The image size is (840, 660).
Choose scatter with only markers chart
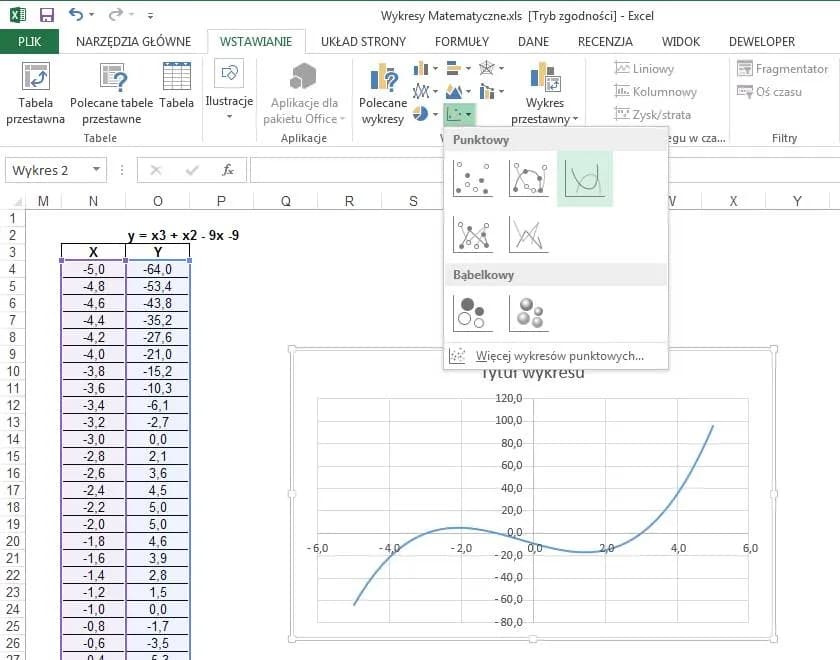click(472, 179)
